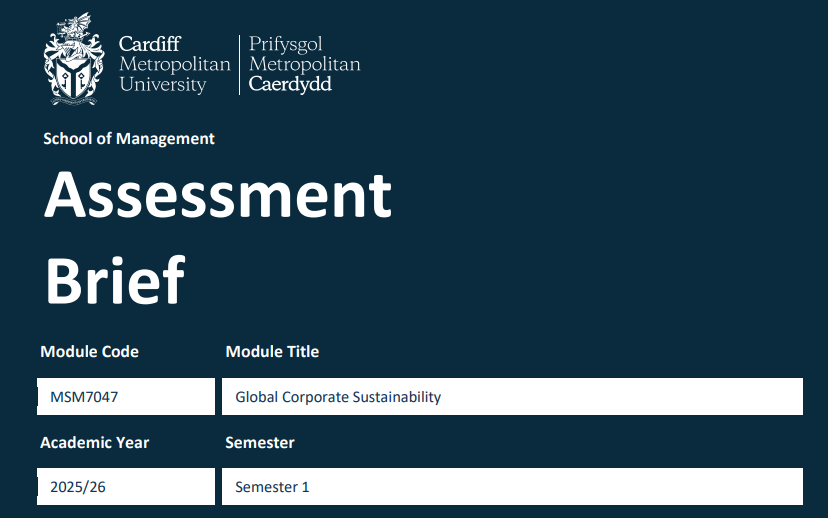Image resolution: width=828 pixels, height=518 pixels.
Task: Click the 'Global Corporate Sustainability' title field
Action: click(512, 397)
